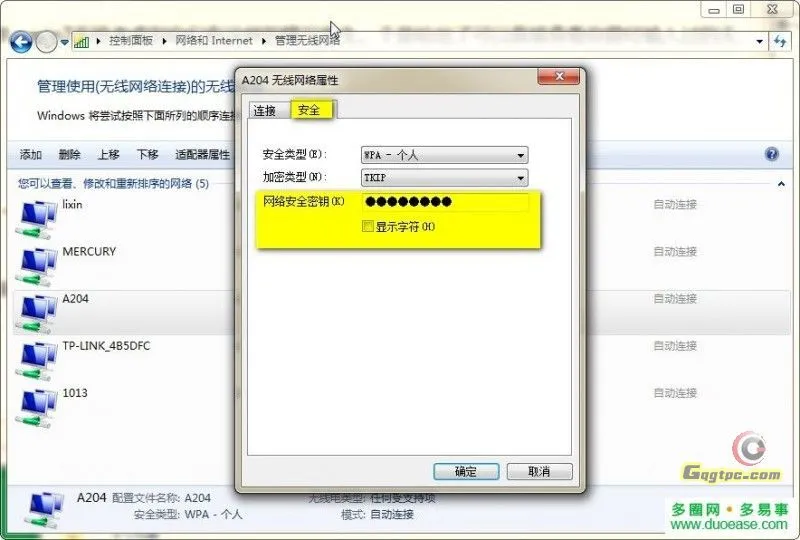Open the dropdown arrow after 控制面板 breadcrumb
The image size is (800, 540).
tap(164, 41)
